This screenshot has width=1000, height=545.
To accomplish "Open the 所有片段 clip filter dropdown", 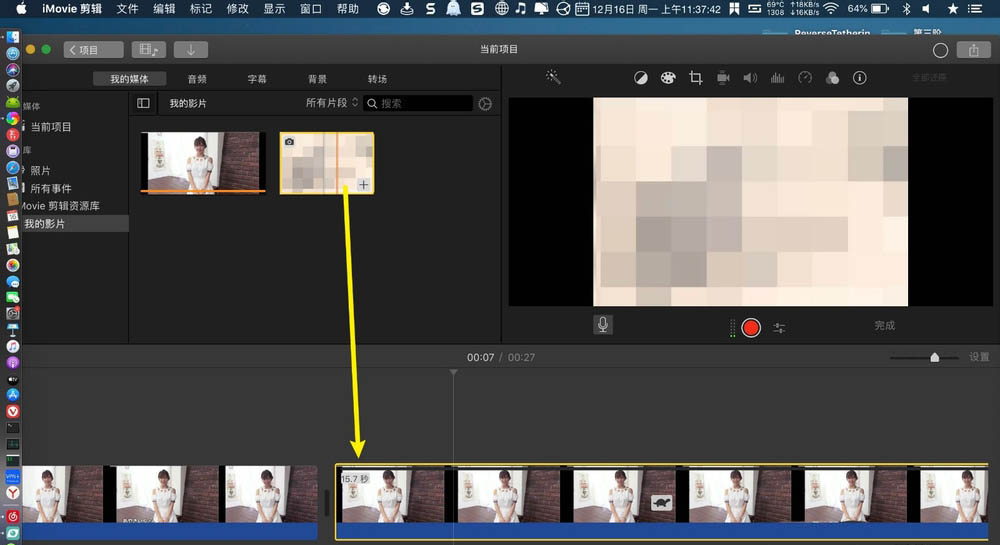I will pyautogui.click(x=332, y=103).
